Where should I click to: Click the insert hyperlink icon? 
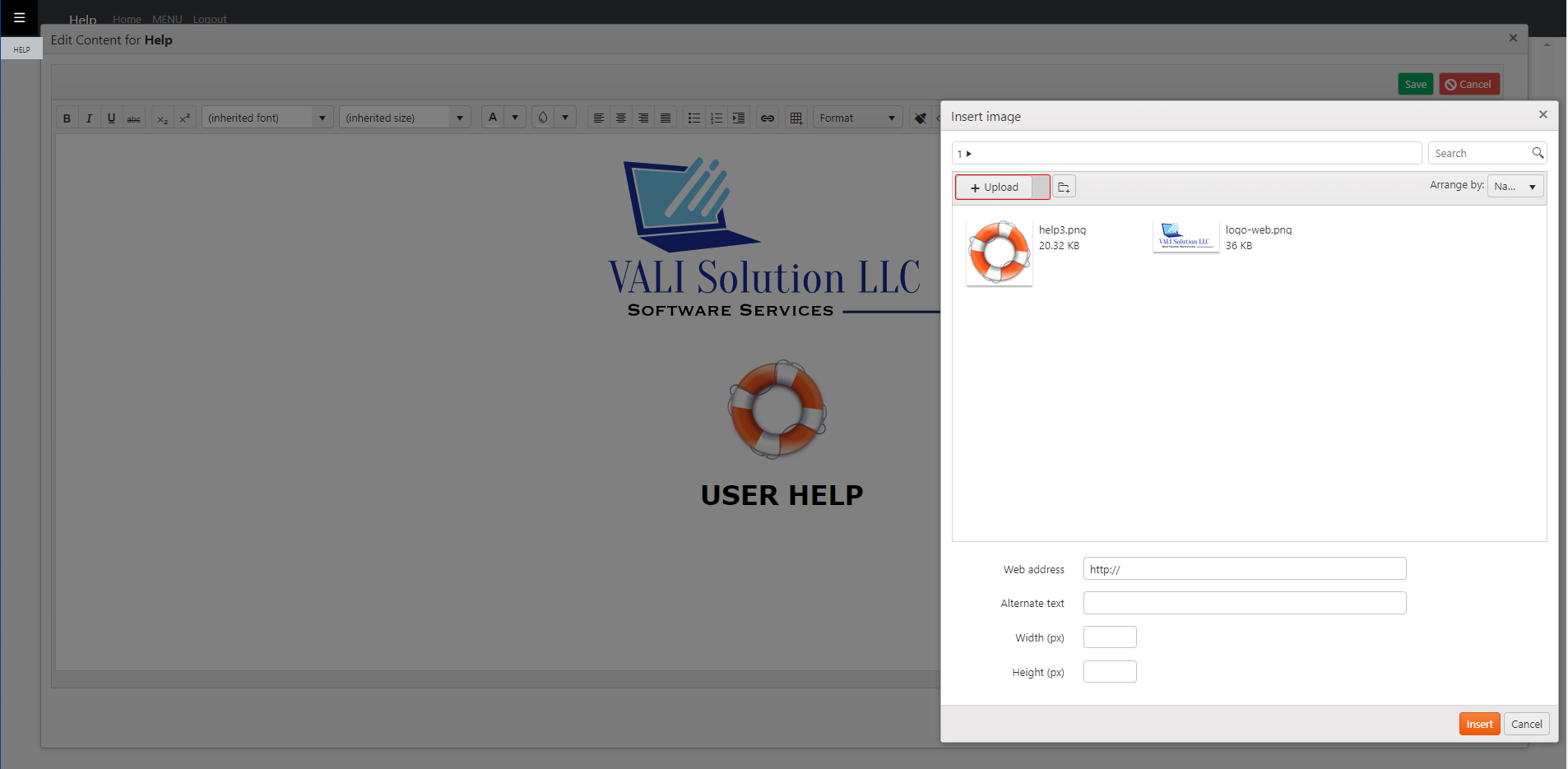tap(768, 118)
